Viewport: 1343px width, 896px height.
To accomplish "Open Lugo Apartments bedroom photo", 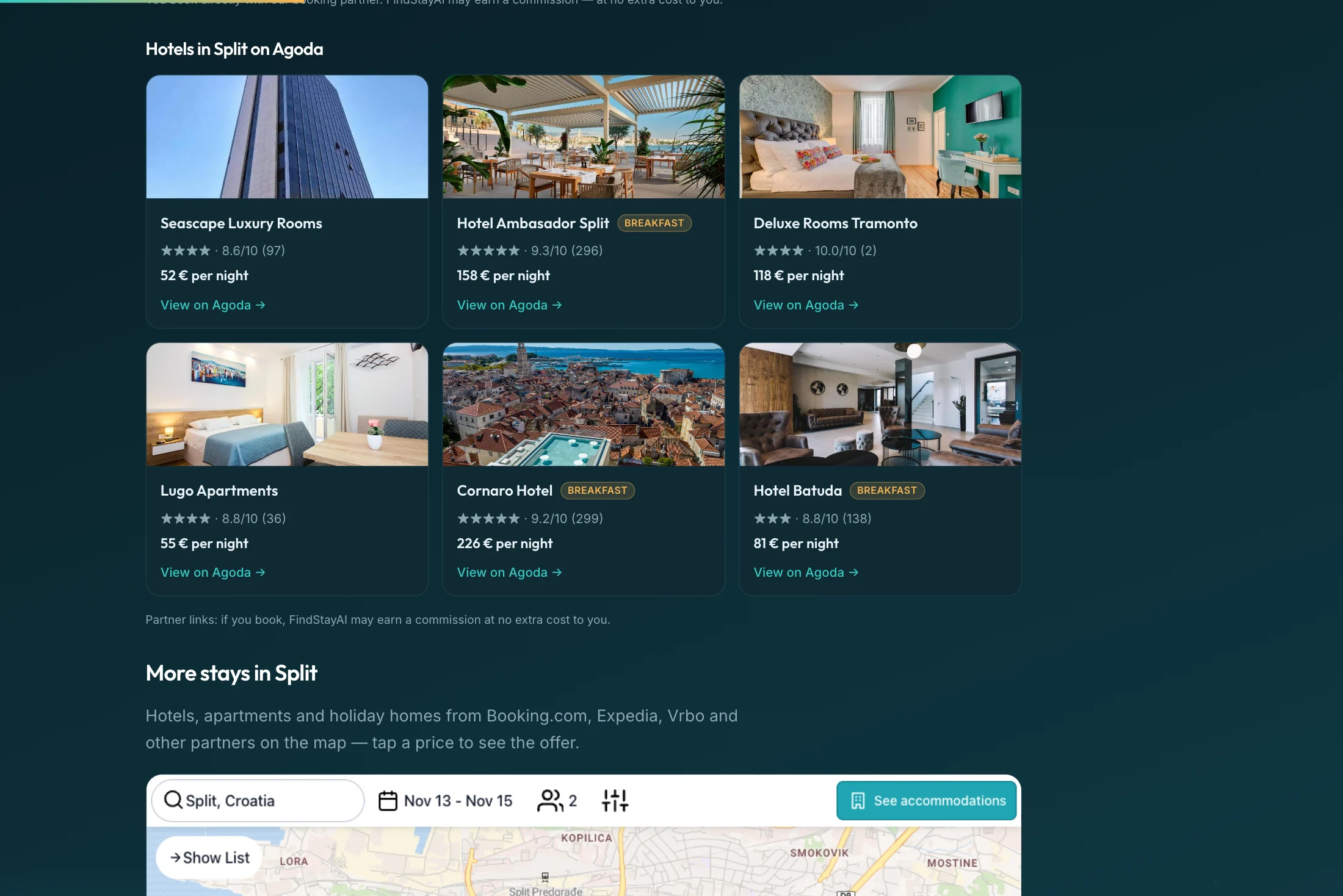I will coord(287,404).
